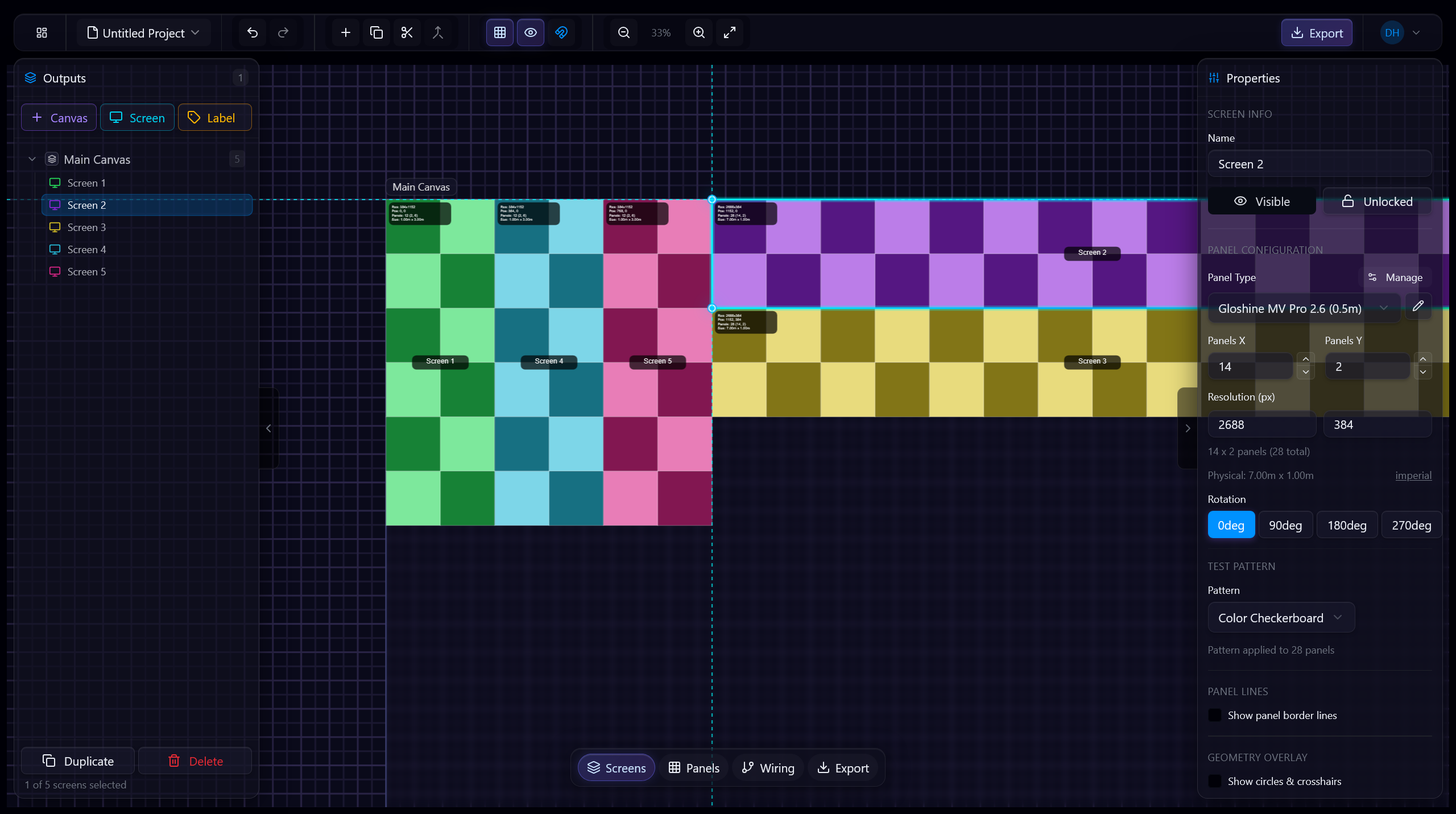
Task: Collapse the Main Canvas tree
Action: (32, 159)
